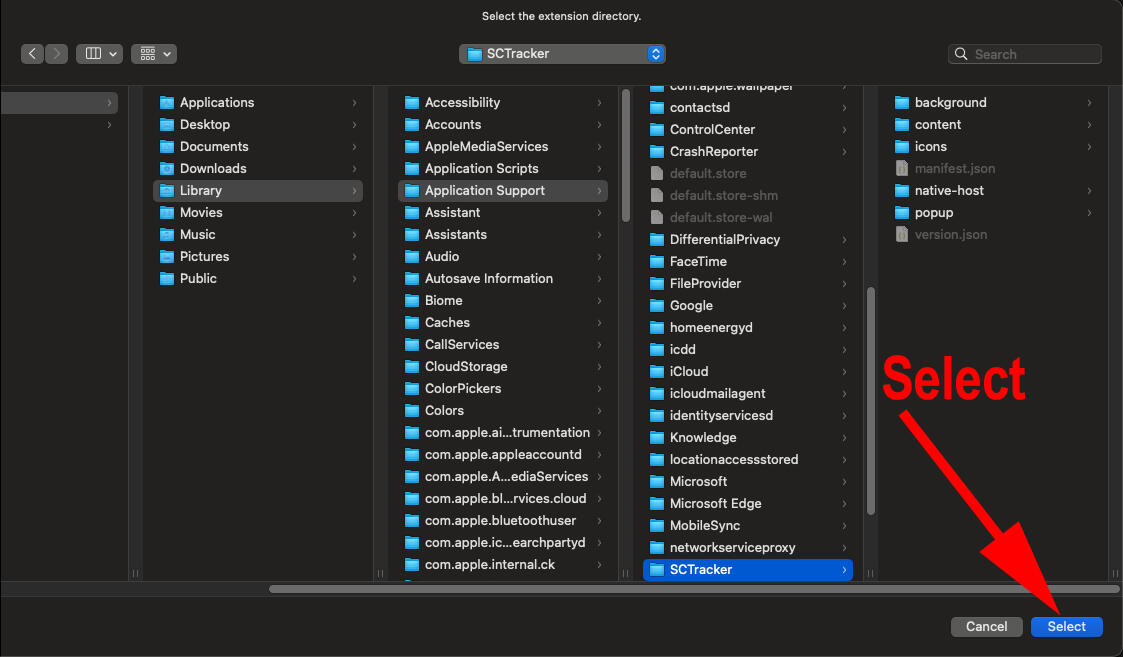
Task: Open the SCTracker path popup menu
Action: point(562,54)
